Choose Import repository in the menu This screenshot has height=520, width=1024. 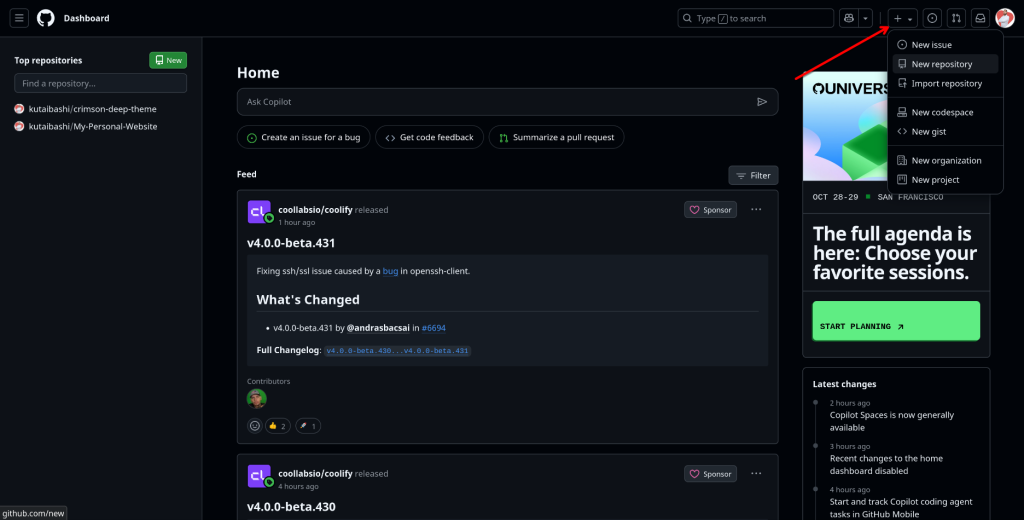click(x=945, y=84)
